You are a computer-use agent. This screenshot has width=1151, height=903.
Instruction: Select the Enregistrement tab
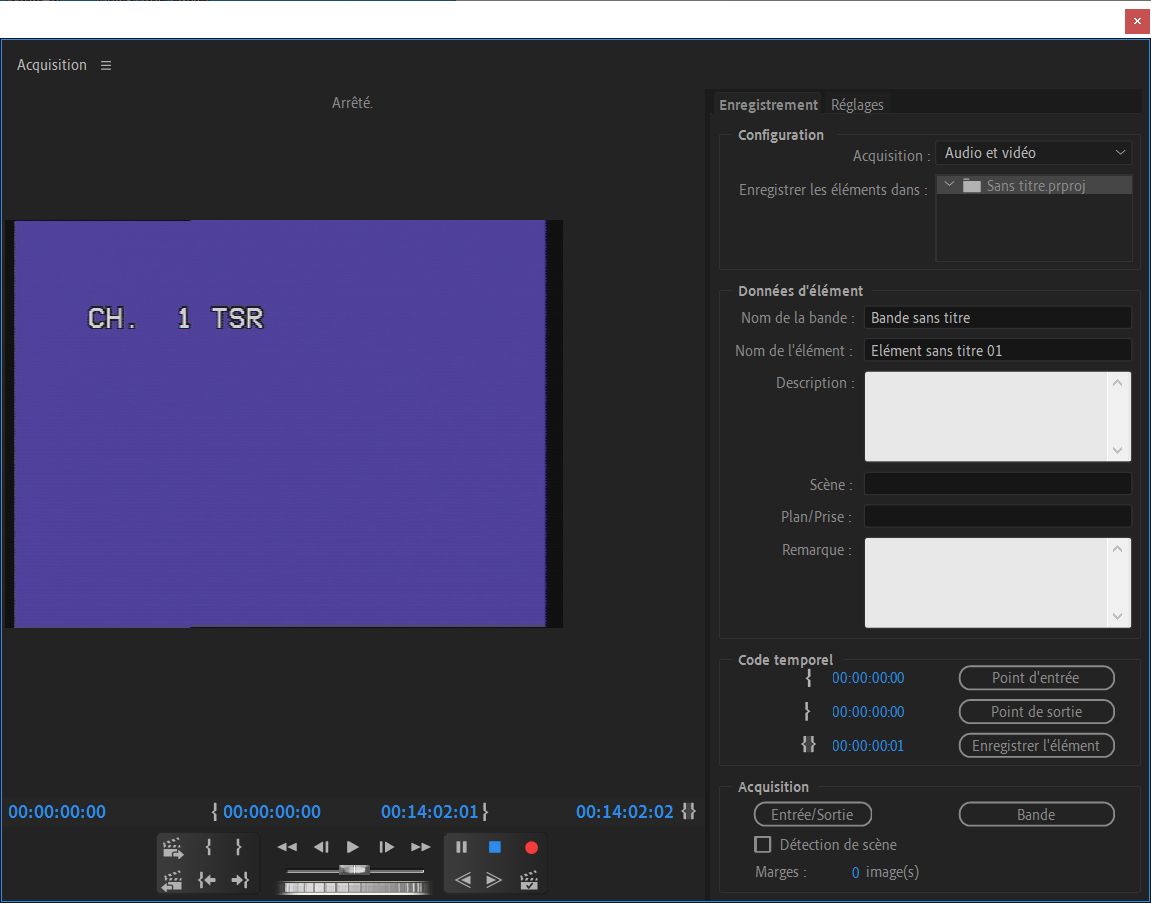pos(768,105)
